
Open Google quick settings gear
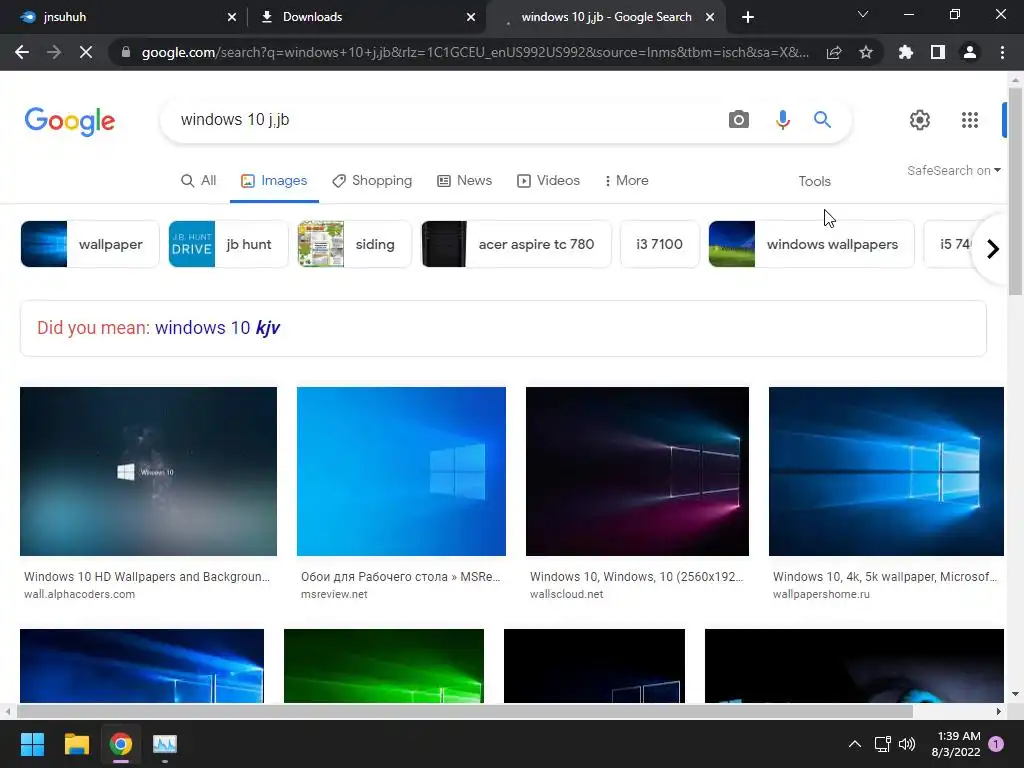920,120
